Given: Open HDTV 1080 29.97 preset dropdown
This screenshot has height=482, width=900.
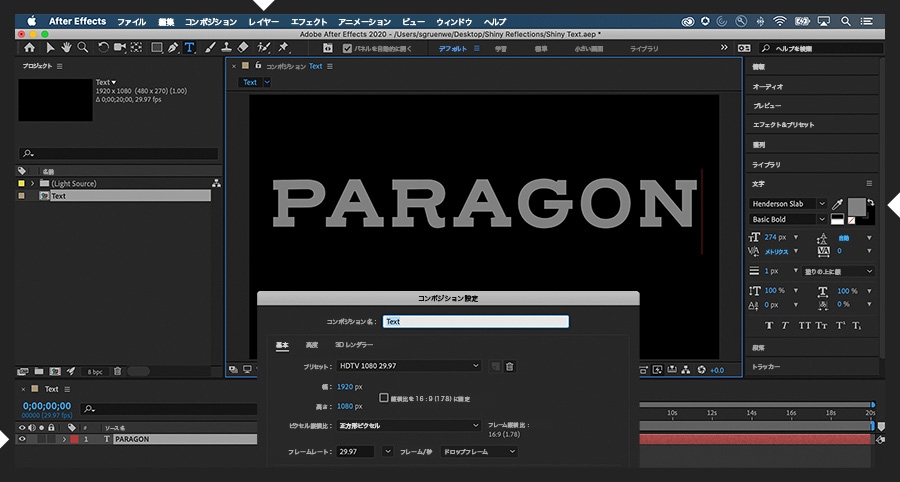Looking at the screenshot, I should 409,366.
